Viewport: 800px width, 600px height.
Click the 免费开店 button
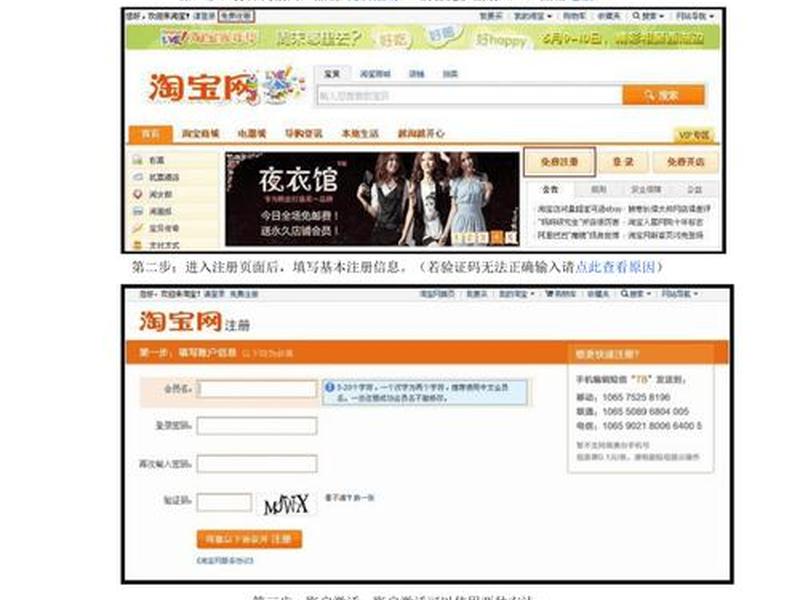coord(685,162)
